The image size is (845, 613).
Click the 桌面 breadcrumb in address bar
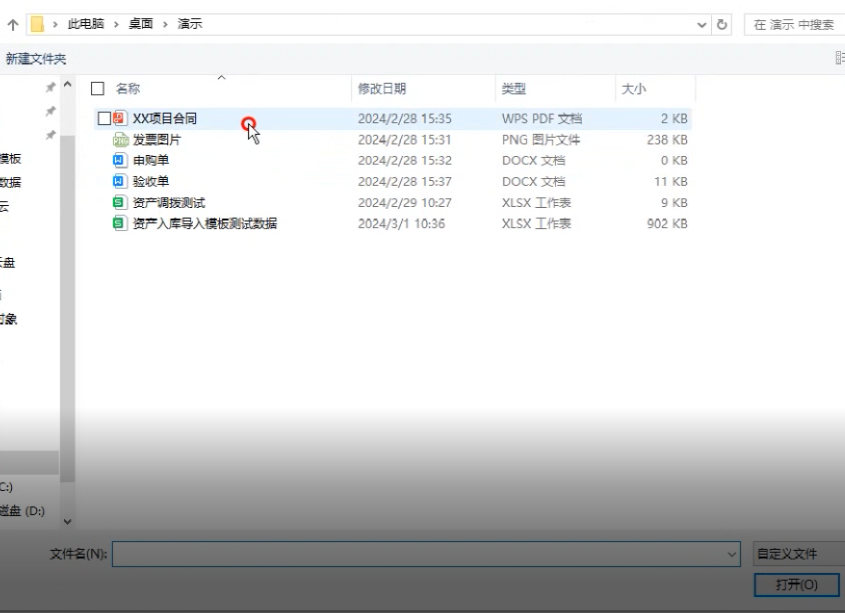point(141,24)
